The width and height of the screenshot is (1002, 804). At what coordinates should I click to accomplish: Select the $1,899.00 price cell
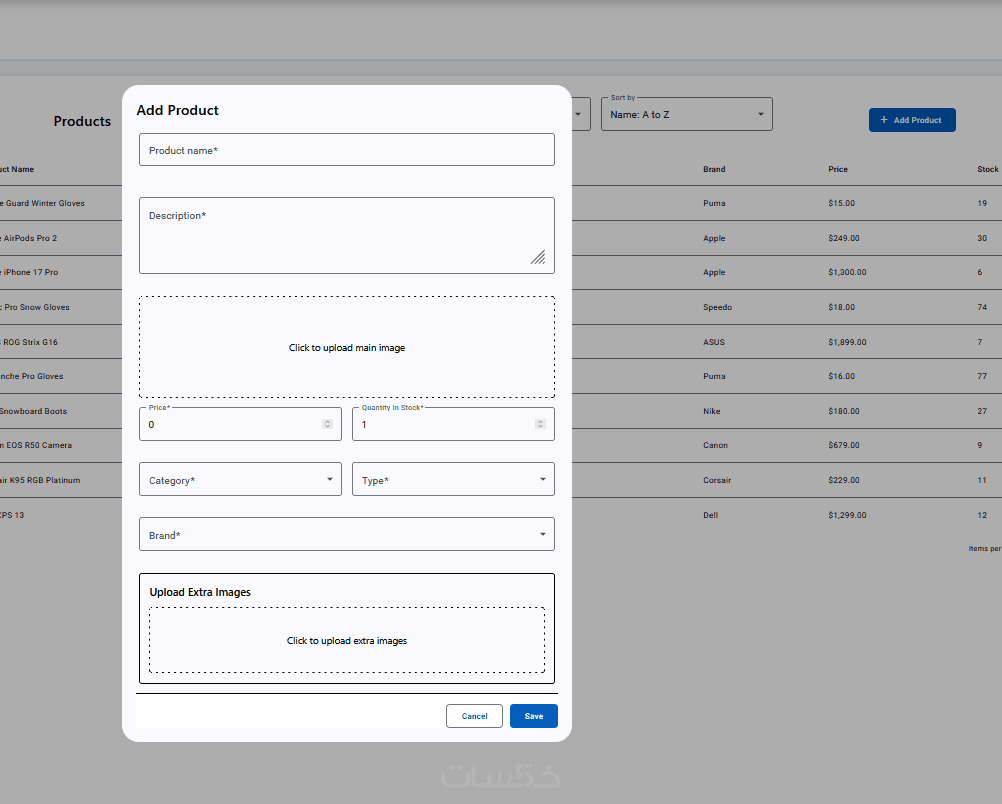point(847,342)
